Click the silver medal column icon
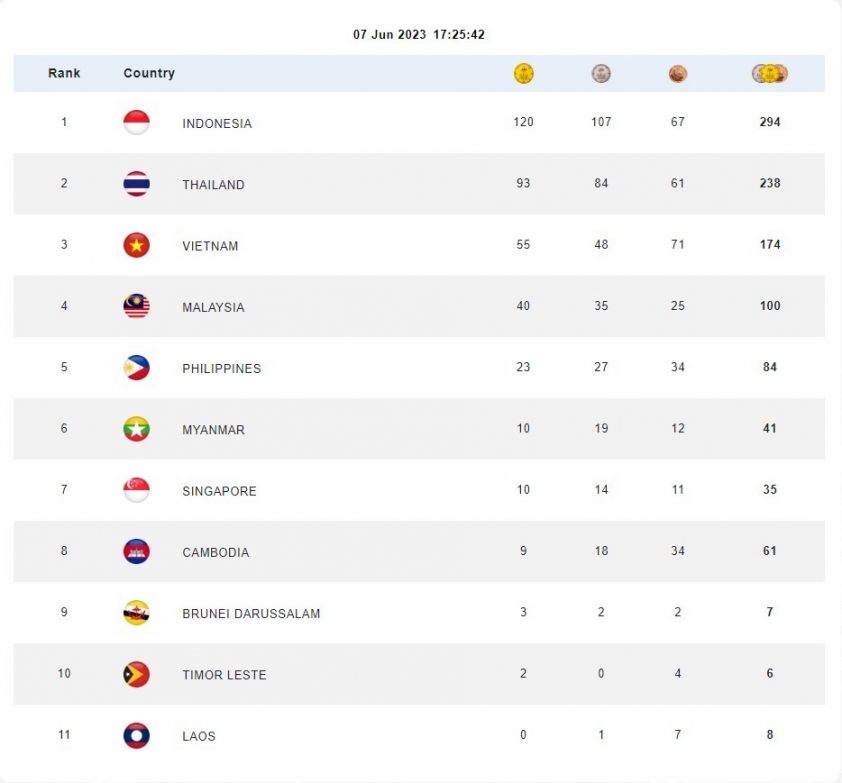This screenshot has height=783, width=842. 601,74
